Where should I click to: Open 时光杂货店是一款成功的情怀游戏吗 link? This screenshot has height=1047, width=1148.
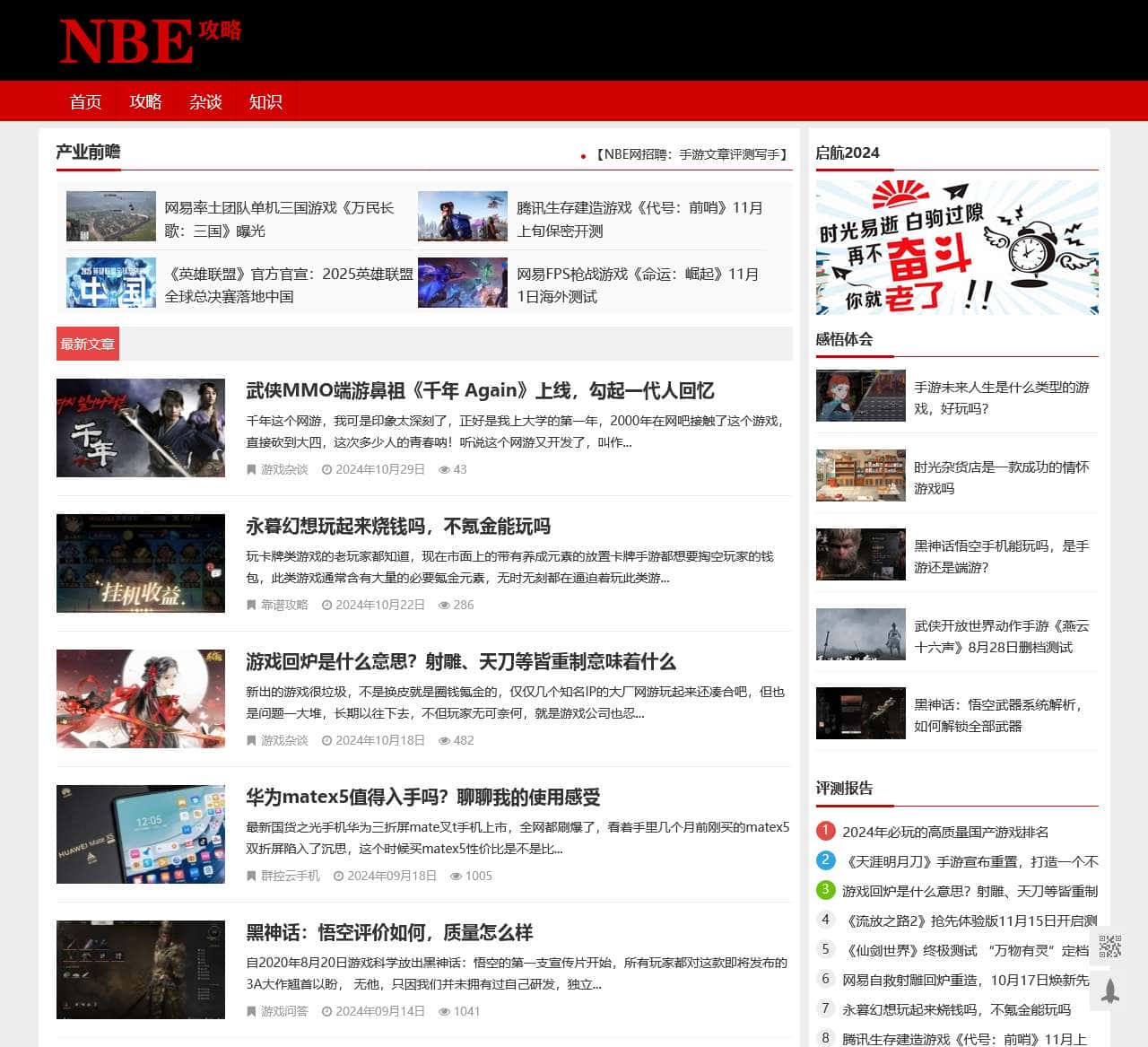coord(1002,477)
